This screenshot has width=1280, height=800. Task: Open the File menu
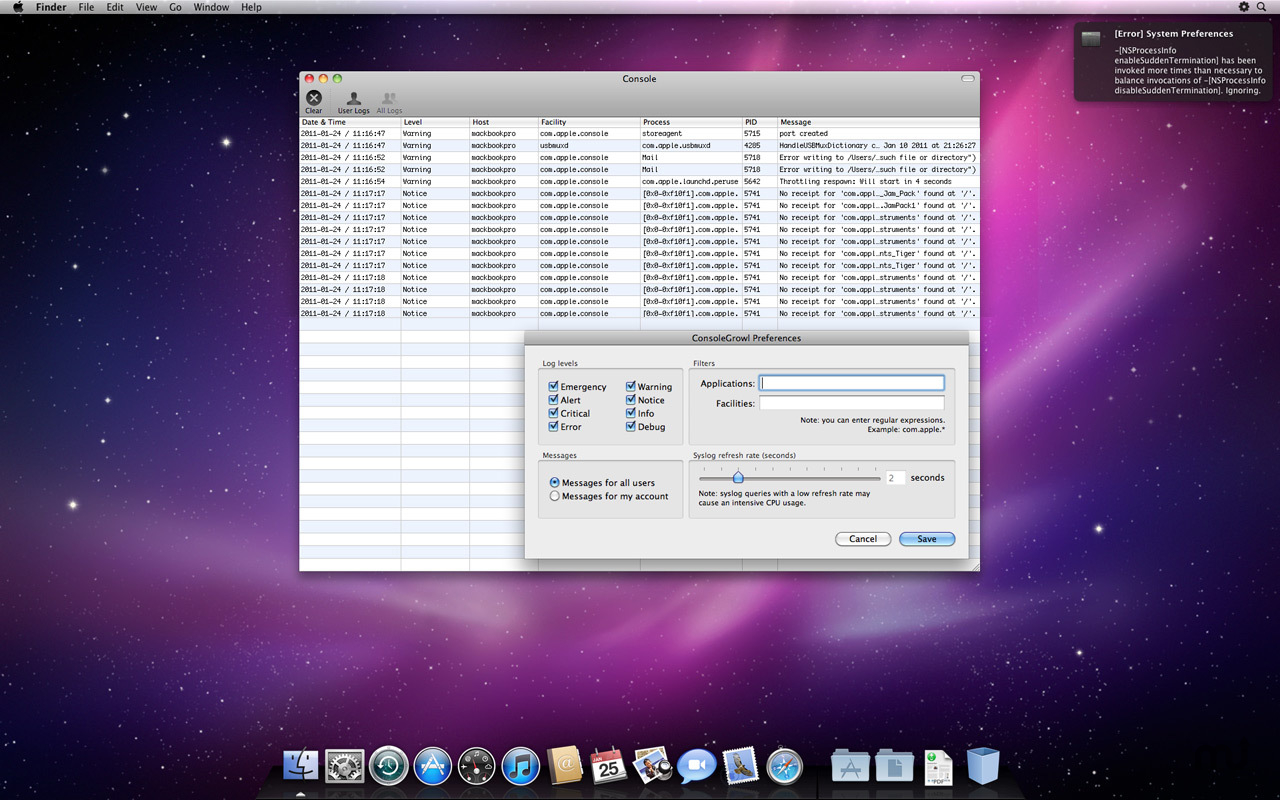coord(86,7)
